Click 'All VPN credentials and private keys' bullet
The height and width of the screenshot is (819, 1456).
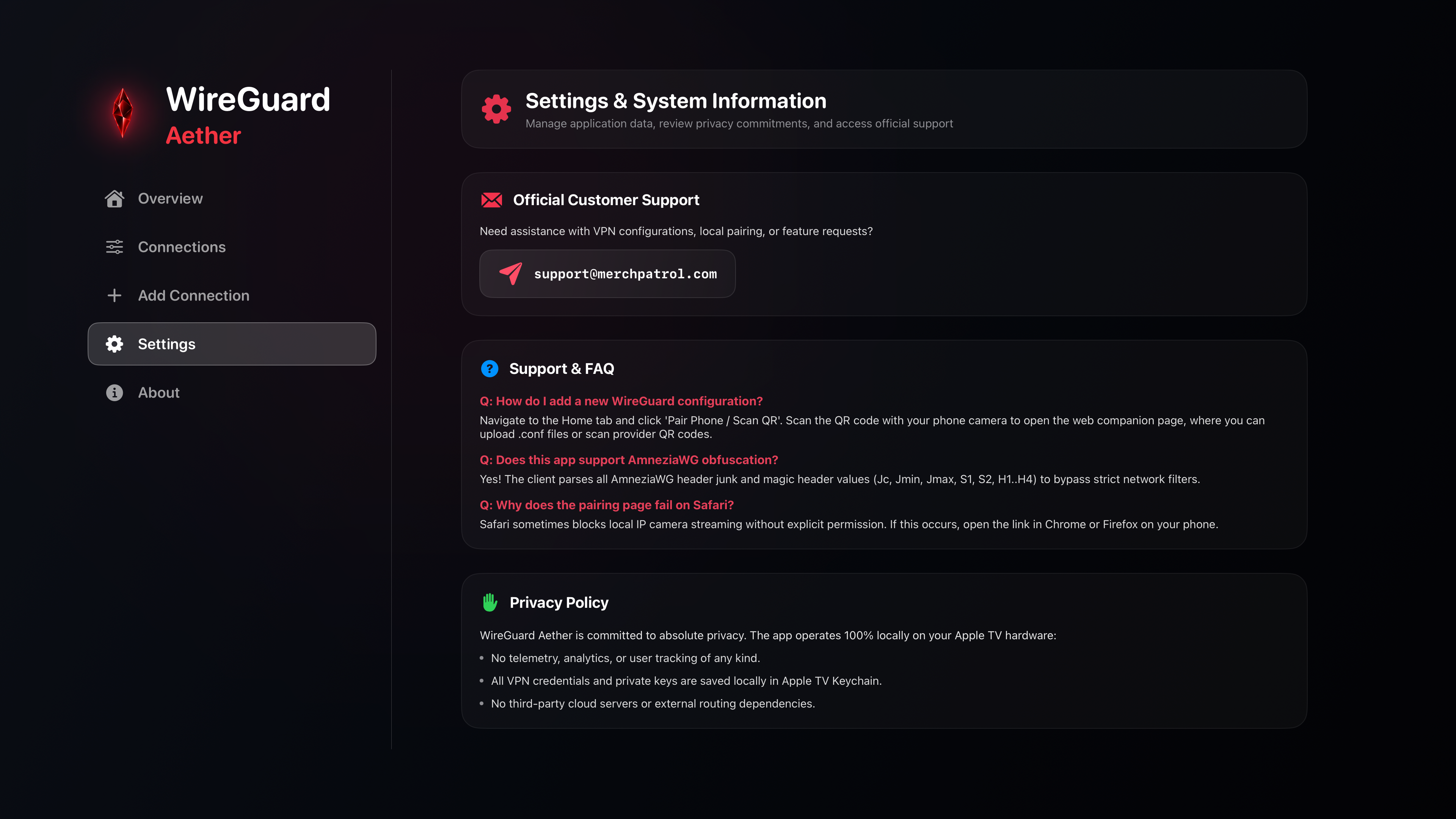686,681
